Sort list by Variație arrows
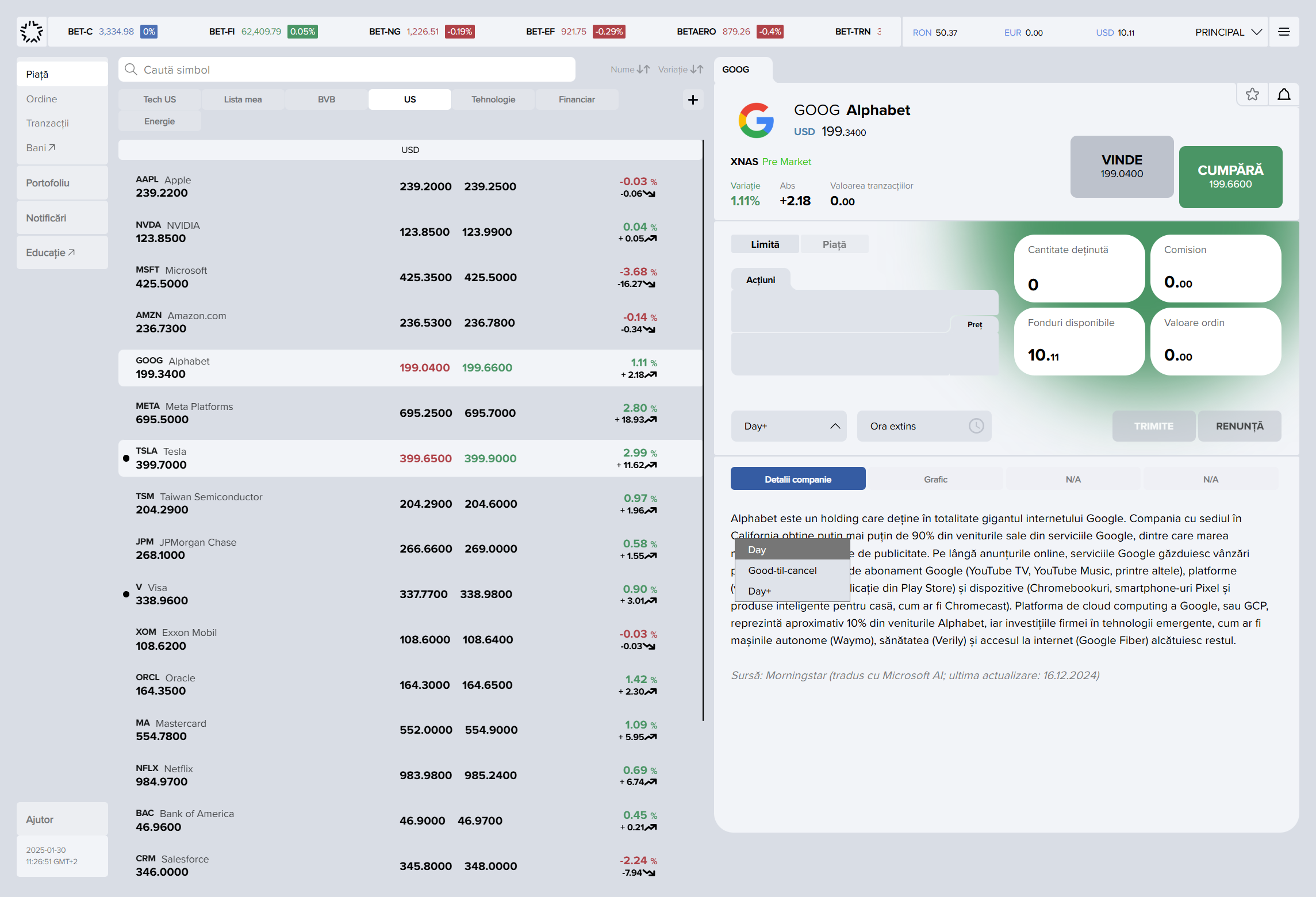 pos(697,70)
